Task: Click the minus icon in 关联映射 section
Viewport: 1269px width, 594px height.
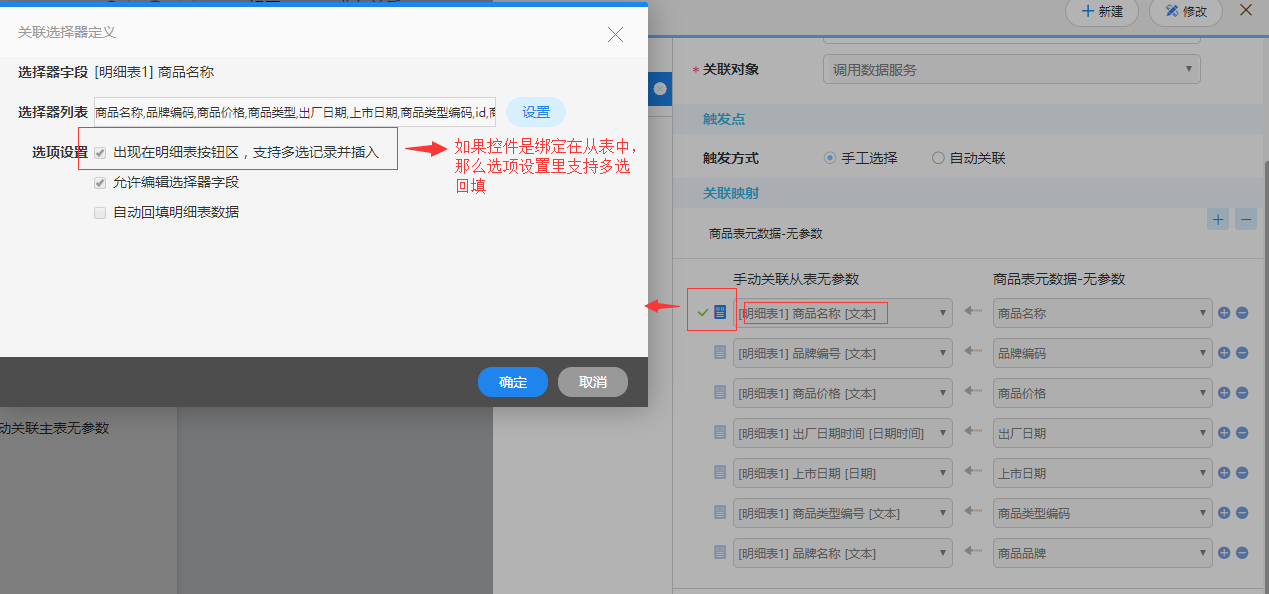Action: pos(1245,219)
